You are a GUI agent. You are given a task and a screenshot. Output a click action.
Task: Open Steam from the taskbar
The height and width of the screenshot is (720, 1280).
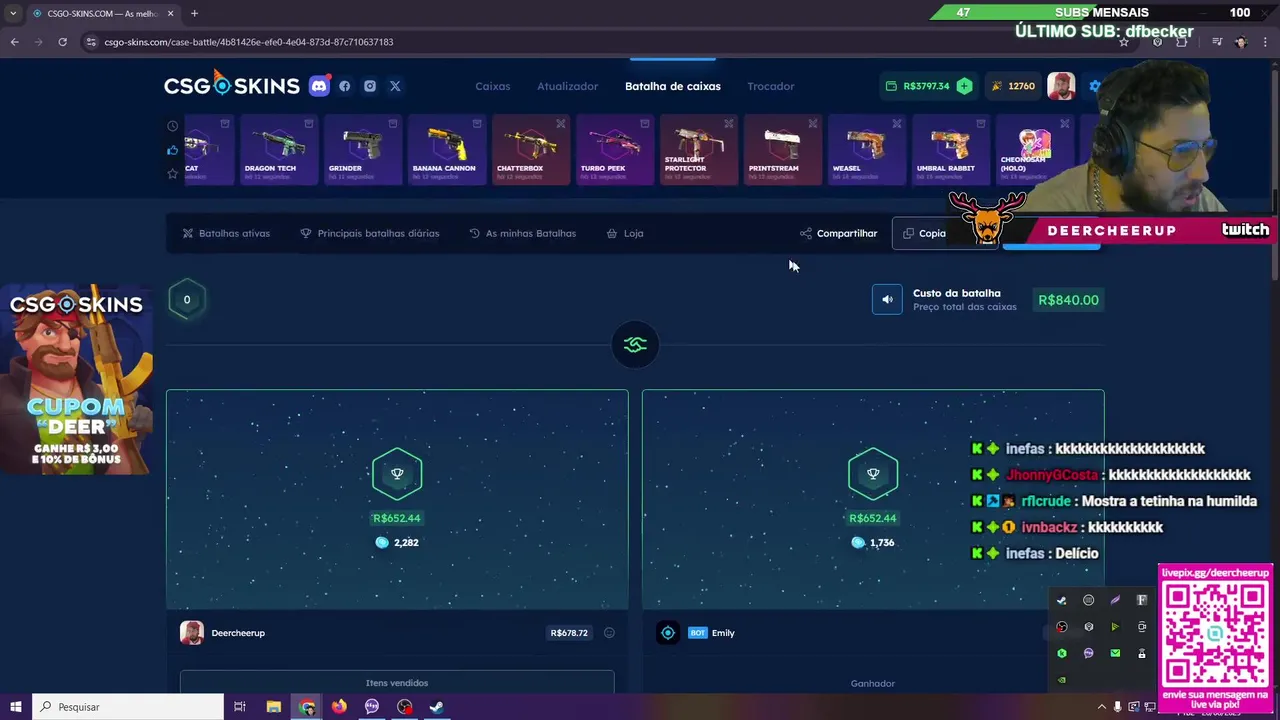click(437, 707)
